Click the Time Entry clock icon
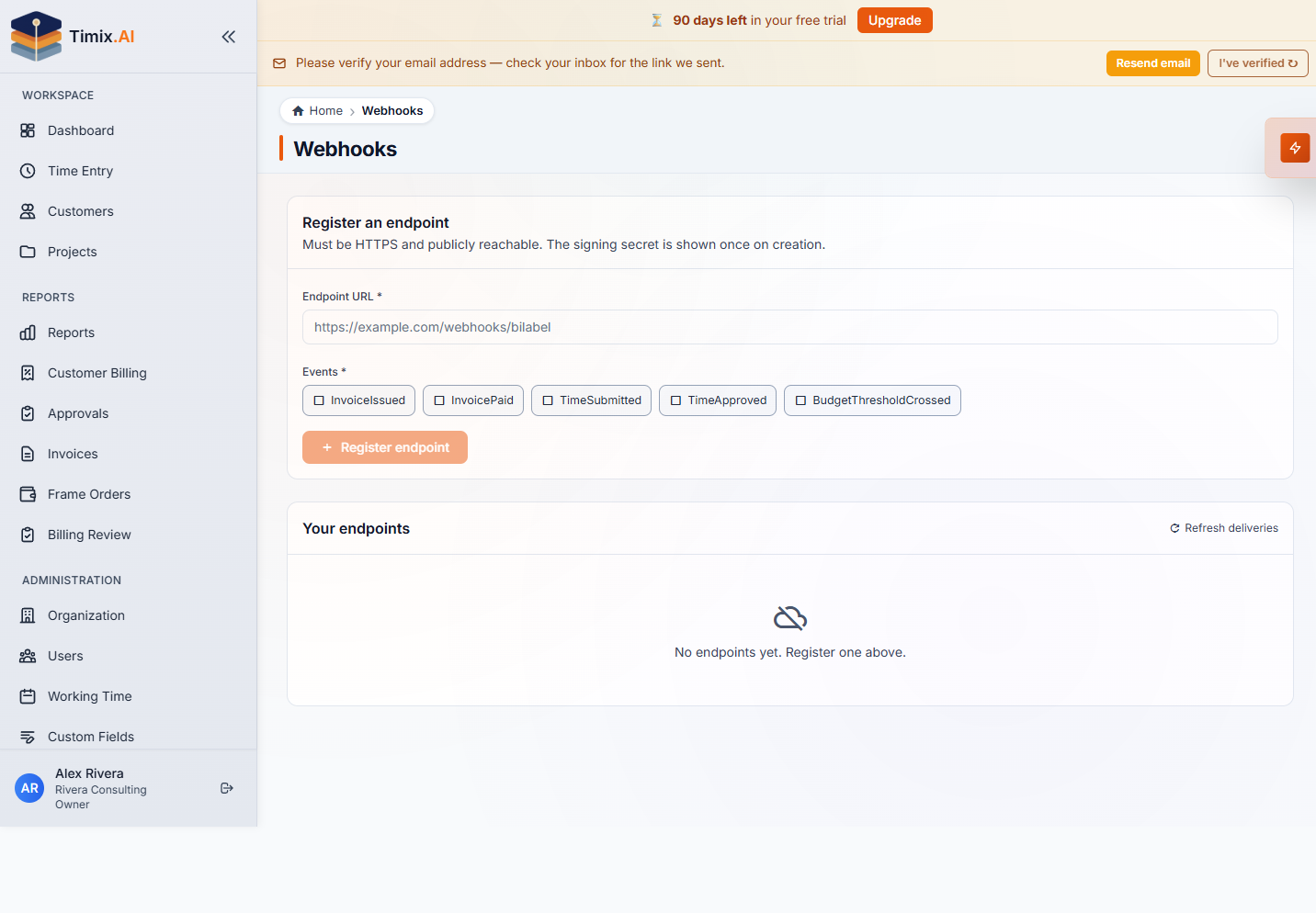 click(28, 171)
